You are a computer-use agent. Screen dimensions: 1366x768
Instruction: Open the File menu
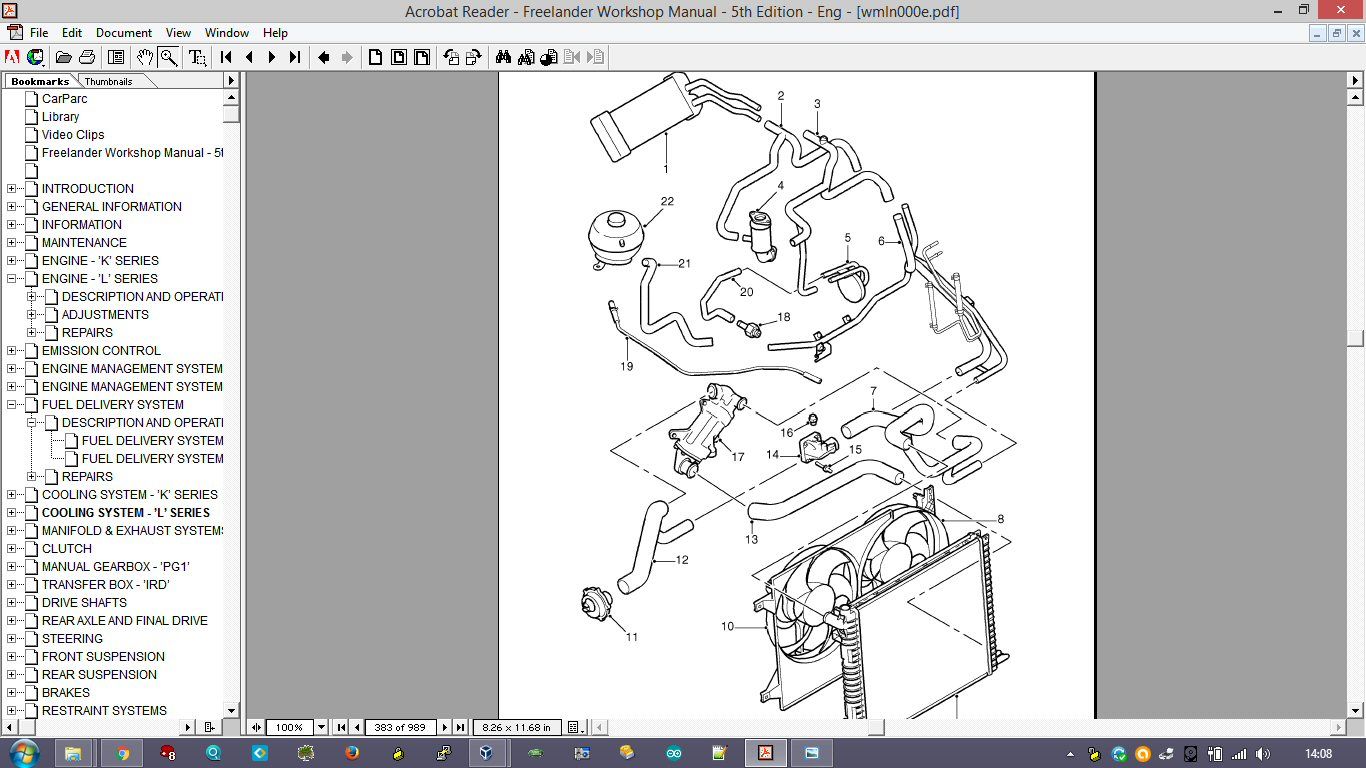[39, 33]
